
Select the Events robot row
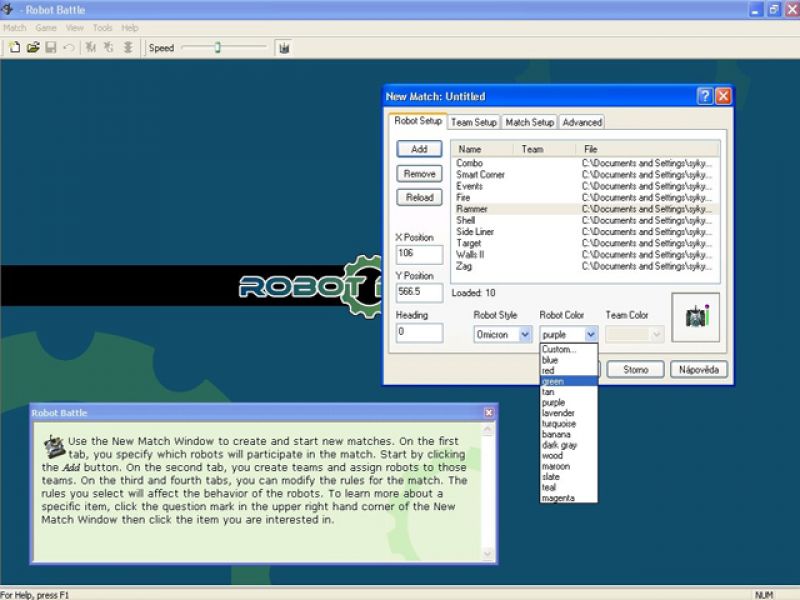(x=585, y=186)
